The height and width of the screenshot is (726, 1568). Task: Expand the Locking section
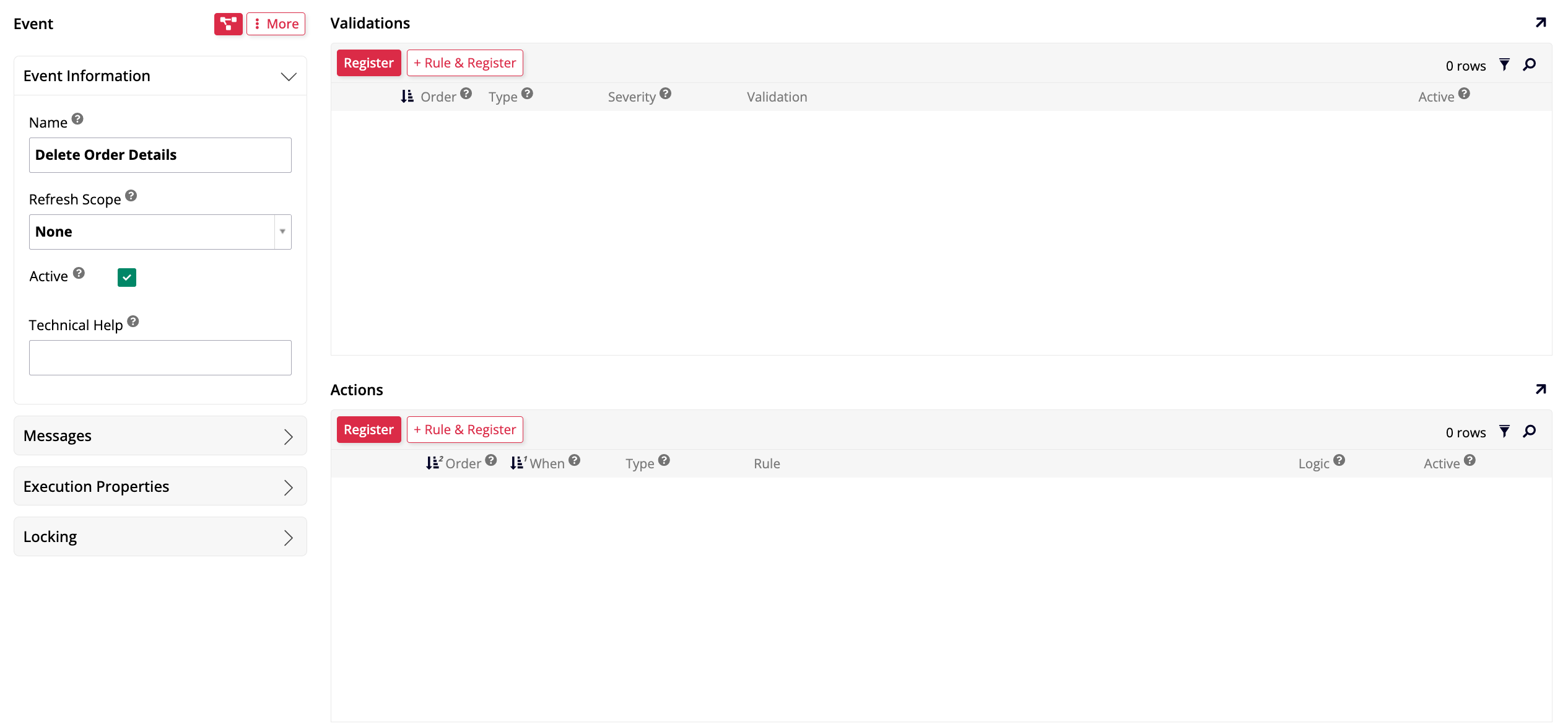(160, 536)
